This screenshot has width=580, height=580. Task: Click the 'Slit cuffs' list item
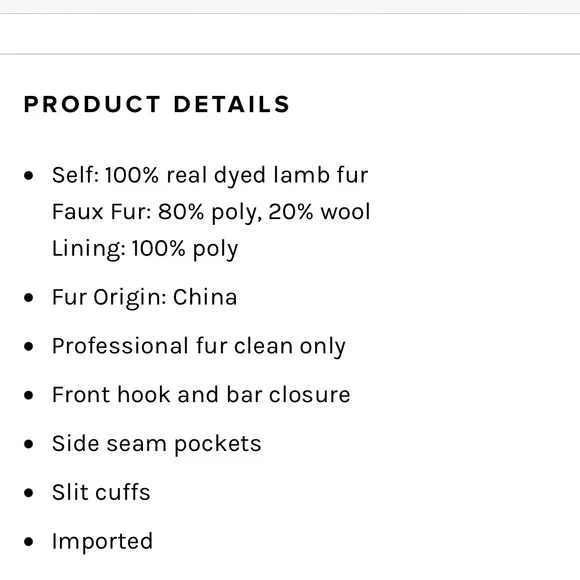101,492
